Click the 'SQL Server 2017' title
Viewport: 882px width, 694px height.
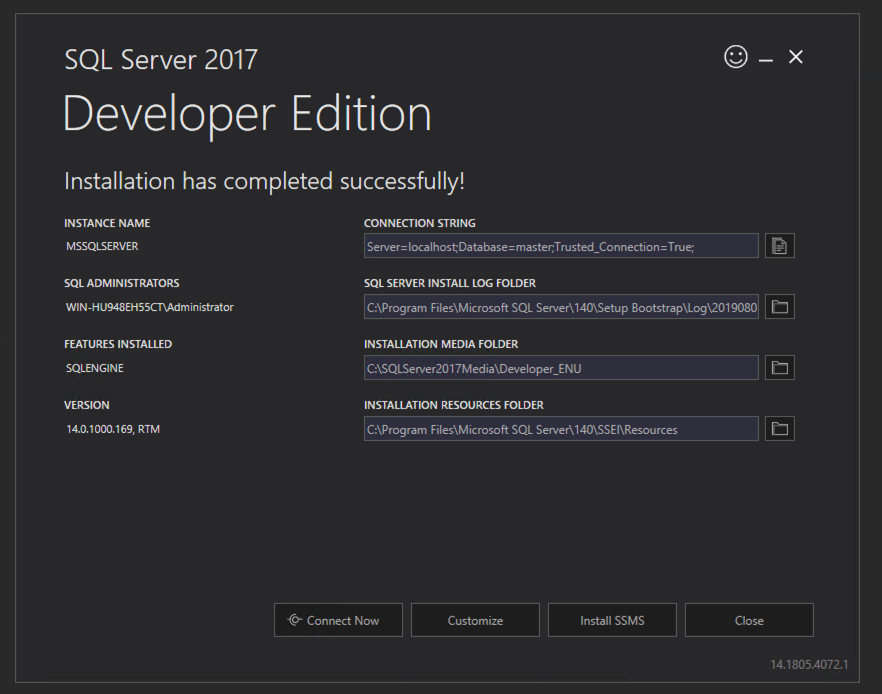161,60
